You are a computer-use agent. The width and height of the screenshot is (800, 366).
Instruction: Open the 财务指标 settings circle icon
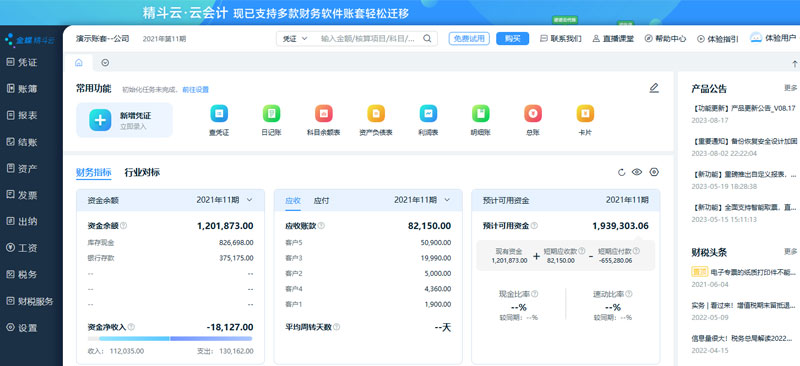654,172
